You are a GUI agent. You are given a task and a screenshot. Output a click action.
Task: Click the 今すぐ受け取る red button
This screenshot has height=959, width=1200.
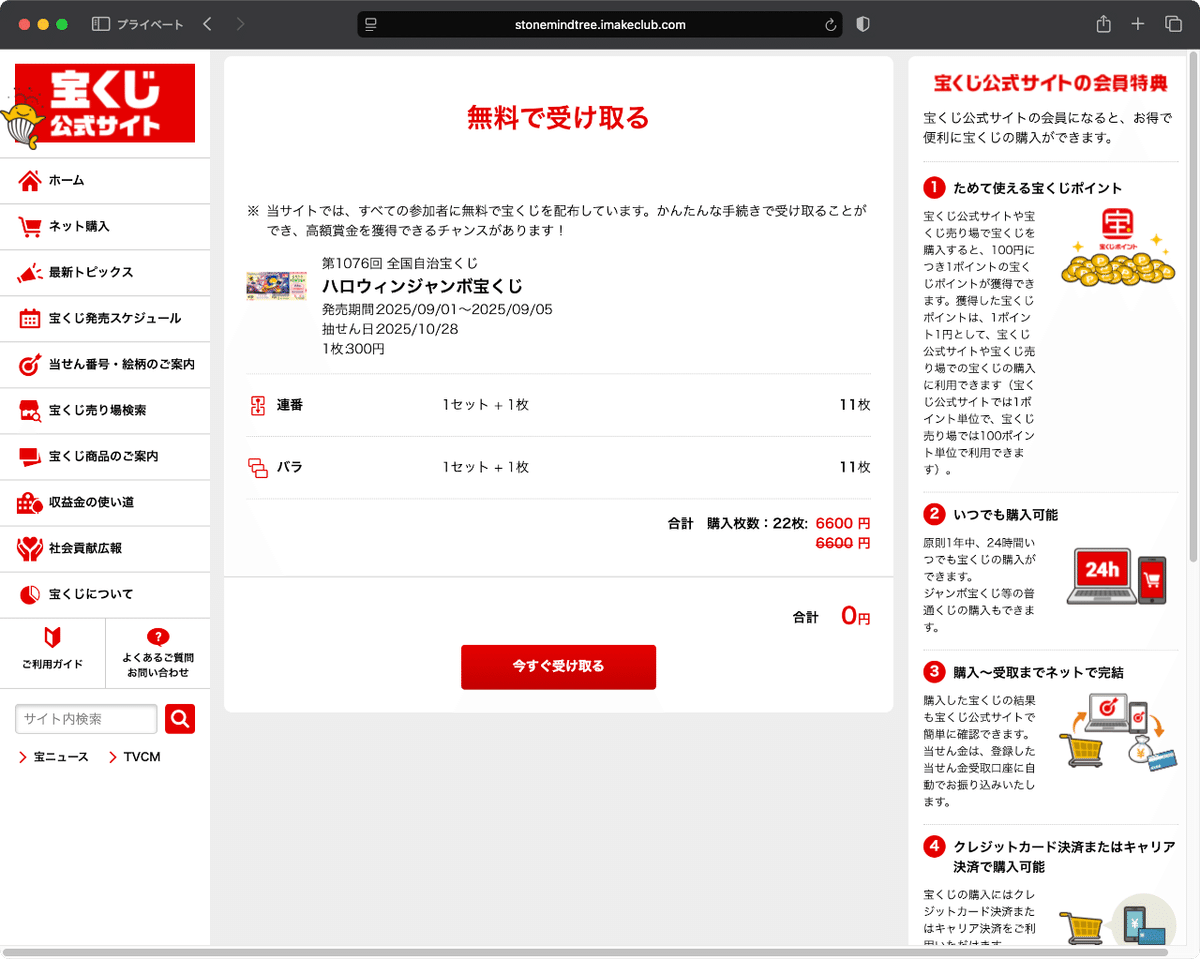tap(558, 667)
